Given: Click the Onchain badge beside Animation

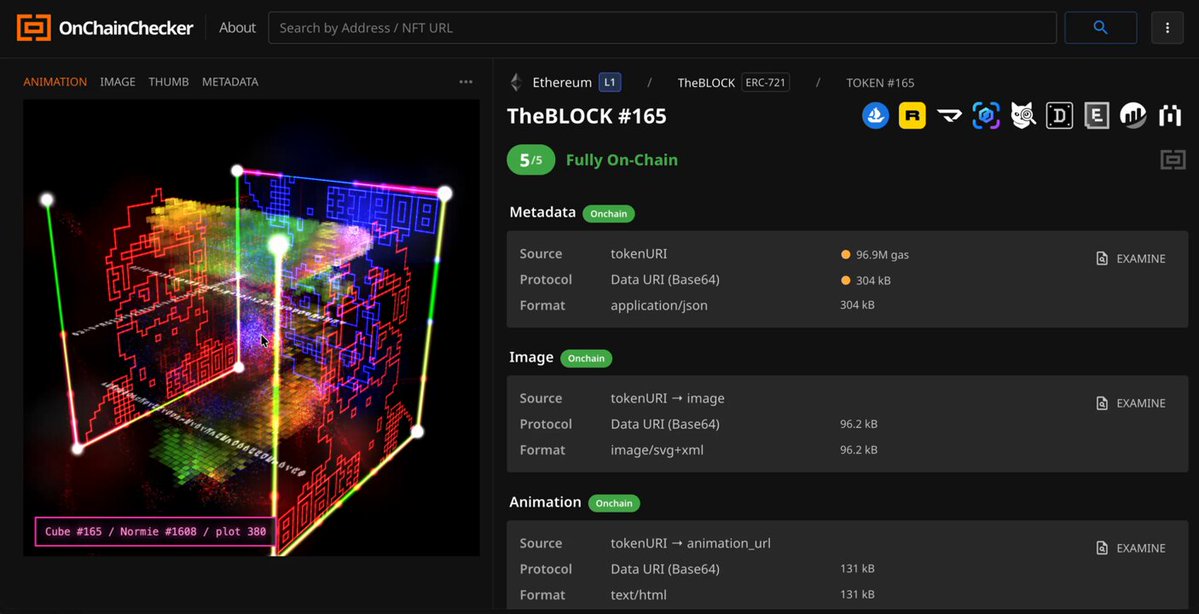Looking at the screenshot, I should (x=614, y=503).
